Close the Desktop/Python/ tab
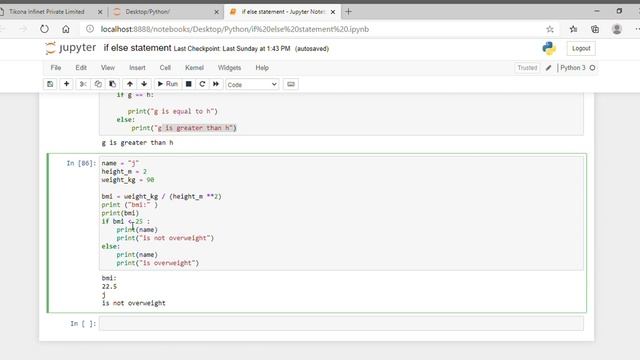 pyautogui.click(x=216, y=12)
